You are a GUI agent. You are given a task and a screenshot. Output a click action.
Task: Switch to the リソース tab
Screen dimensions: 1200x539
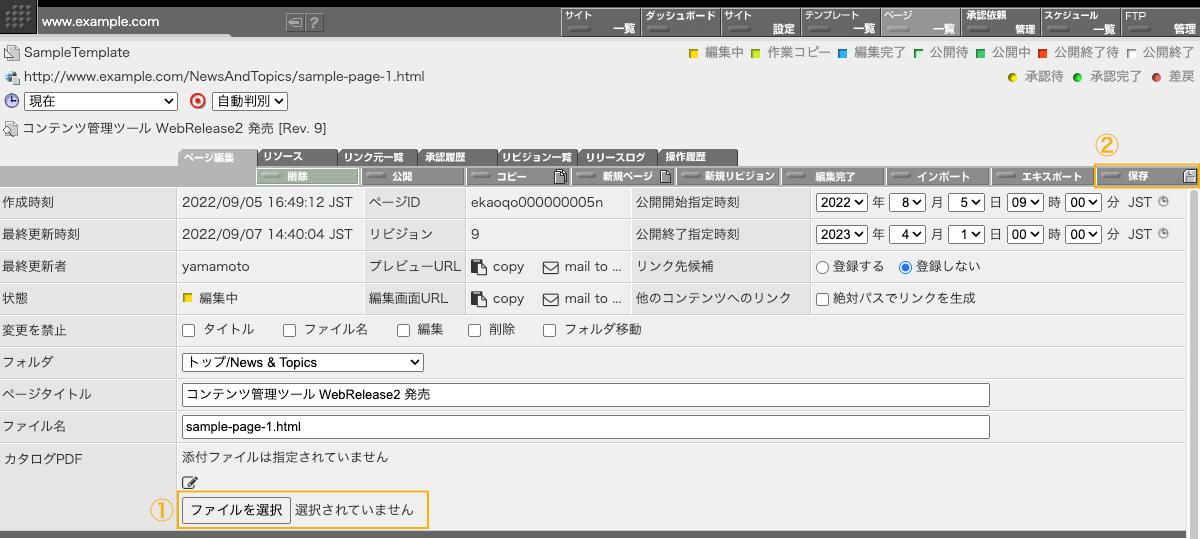(x=297, y=157)
